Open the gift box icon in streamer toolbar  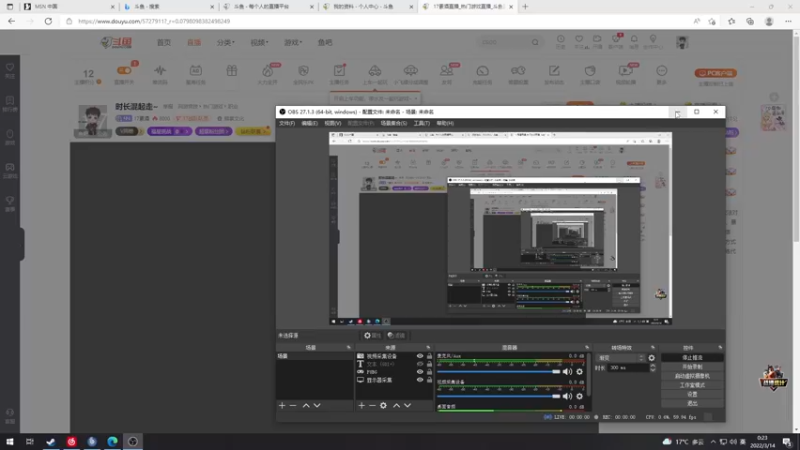[x=232, y=70]
